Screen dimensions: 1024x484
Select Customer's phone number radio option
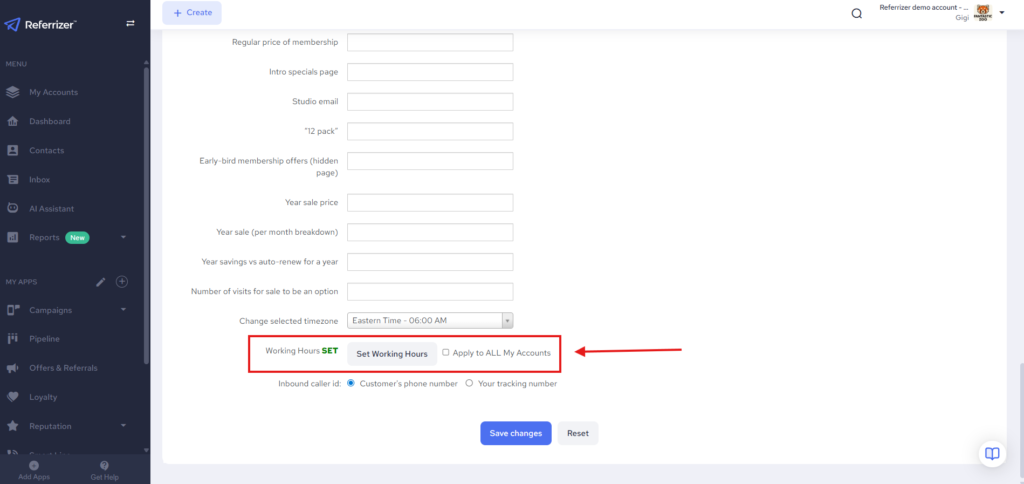coord(351,383)
